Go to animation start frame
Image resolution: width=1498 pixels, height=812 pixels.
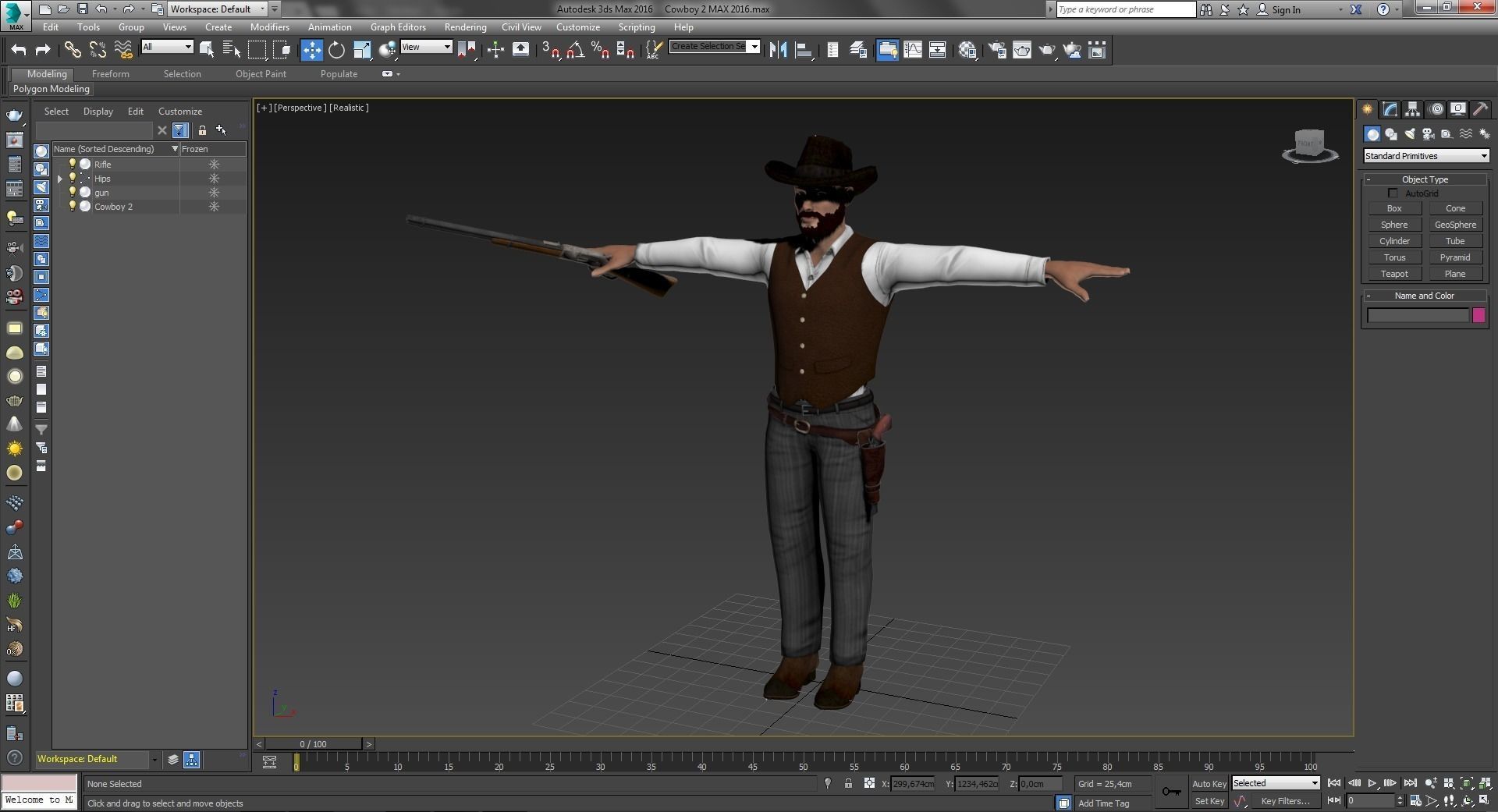(x=1334, y=783)
